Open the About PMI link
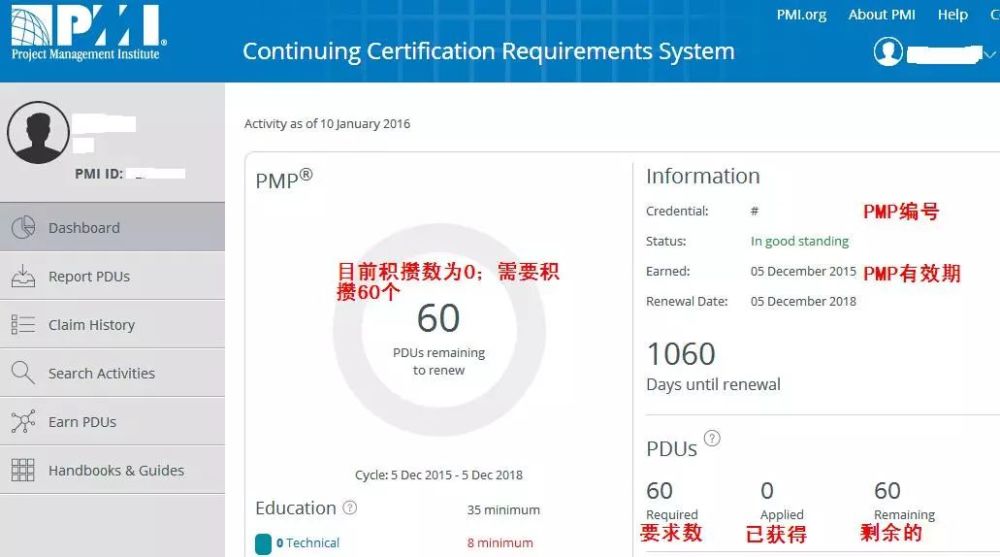Image resolution: width=1000 pixels, height=557 pixels. click(881, 15)
